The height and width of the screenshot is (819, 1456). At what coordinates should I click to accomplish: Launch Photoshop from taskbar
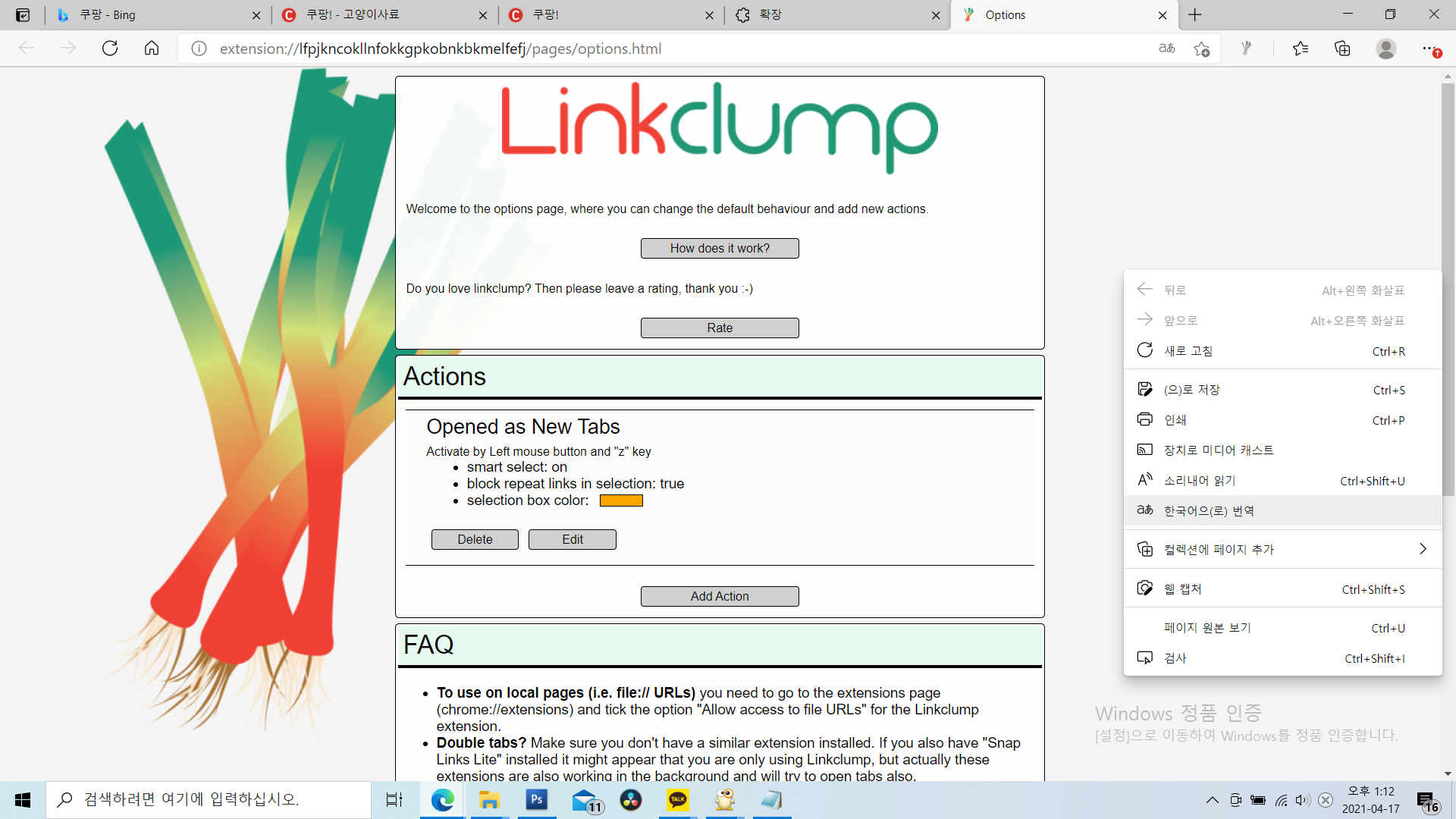[x=537, y=800]
